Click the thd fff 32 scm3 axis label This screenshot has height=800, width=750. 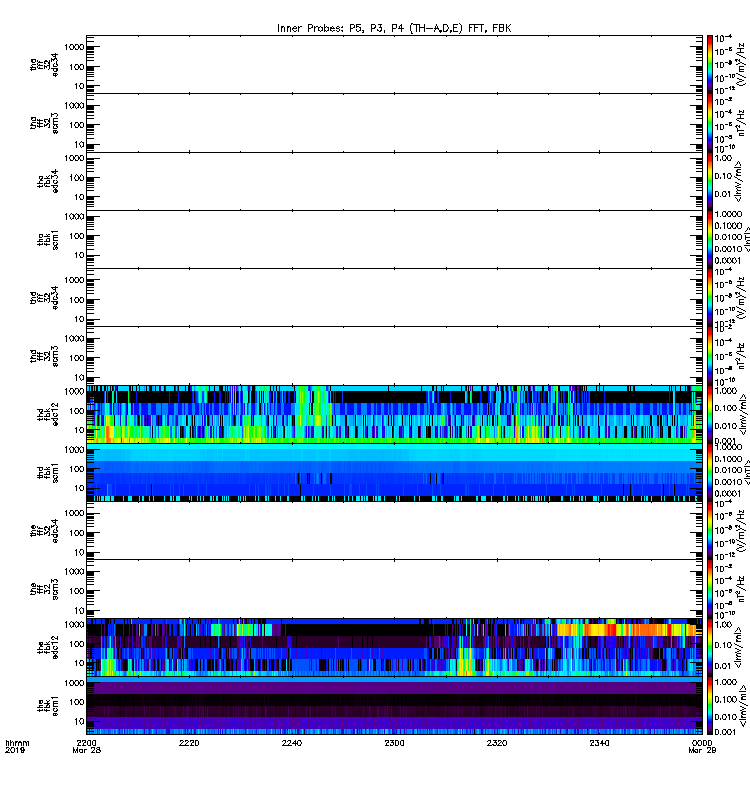[x=44, y=356]
